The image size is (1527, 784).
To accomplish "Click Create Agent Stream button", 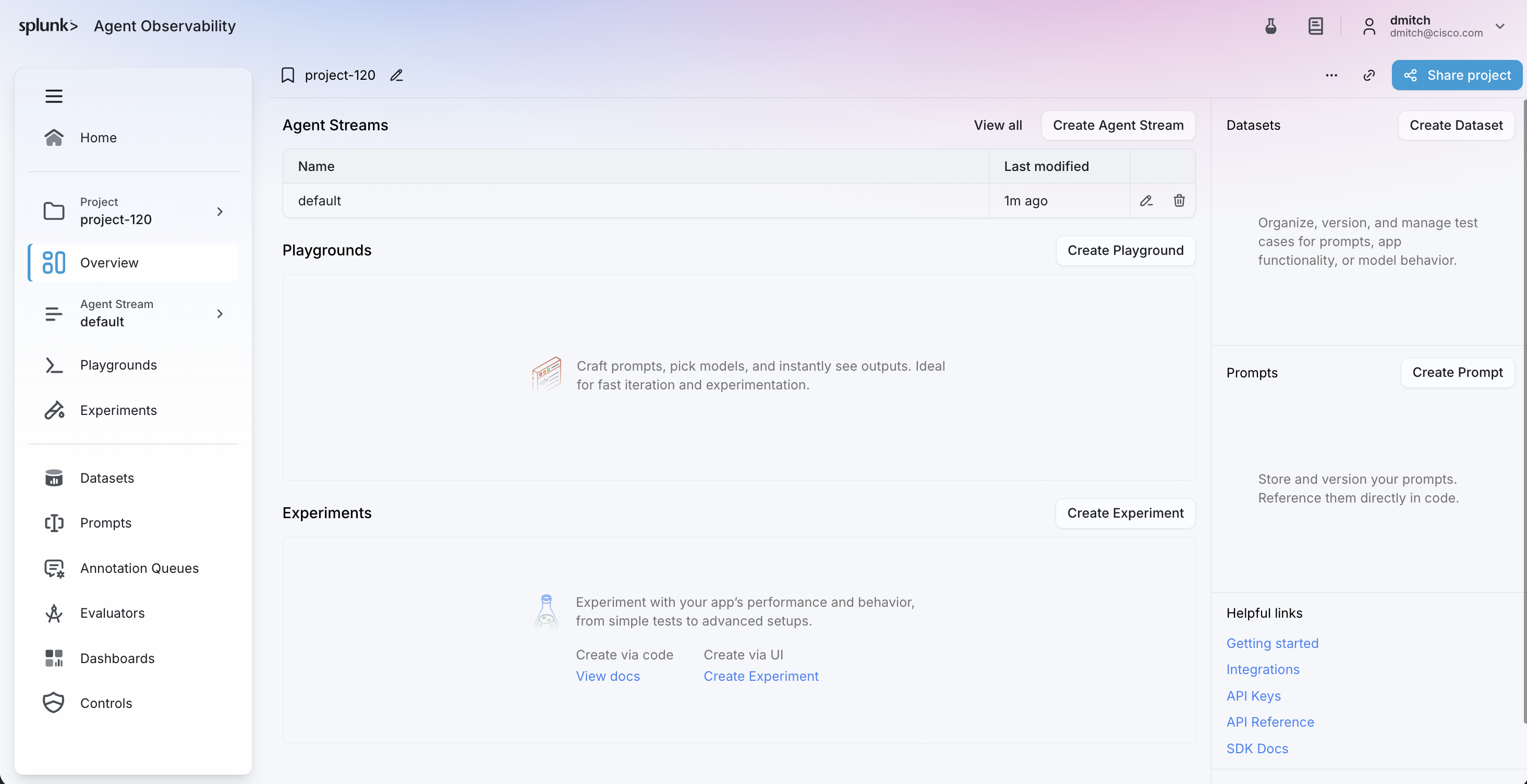I will pos(1118,125).
